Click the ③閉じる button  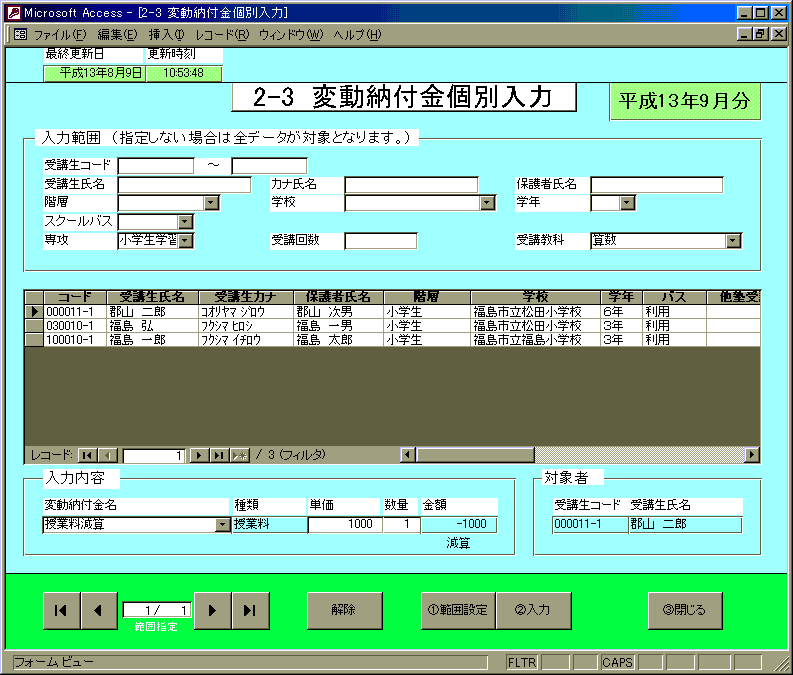pos(685,610)
